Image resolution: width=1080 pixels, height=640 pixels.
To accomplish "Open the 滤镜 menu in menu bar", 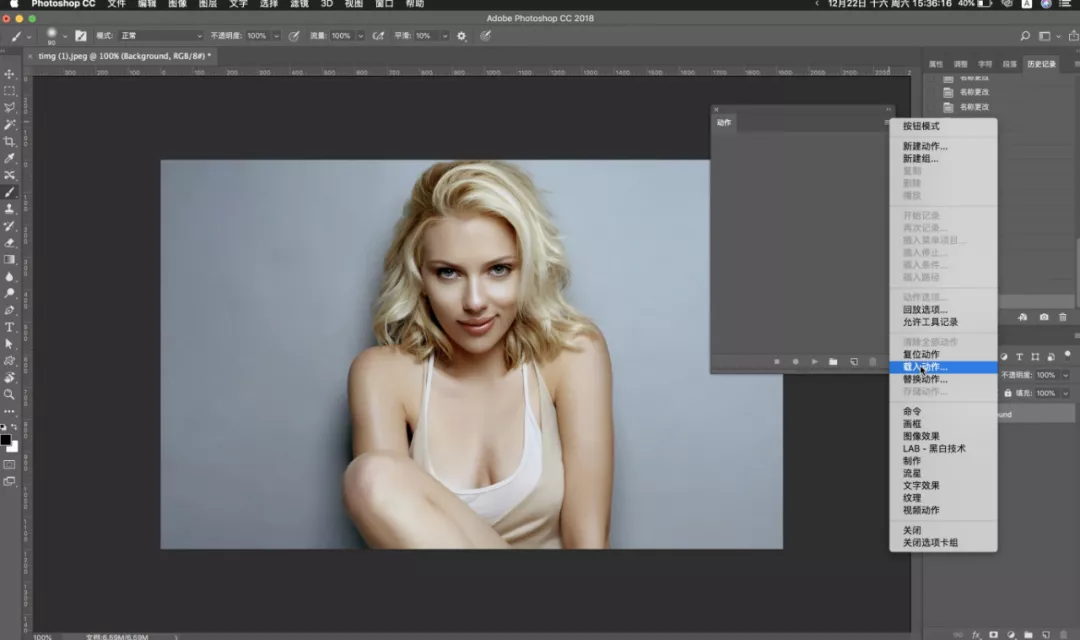I will click(299, 4).
